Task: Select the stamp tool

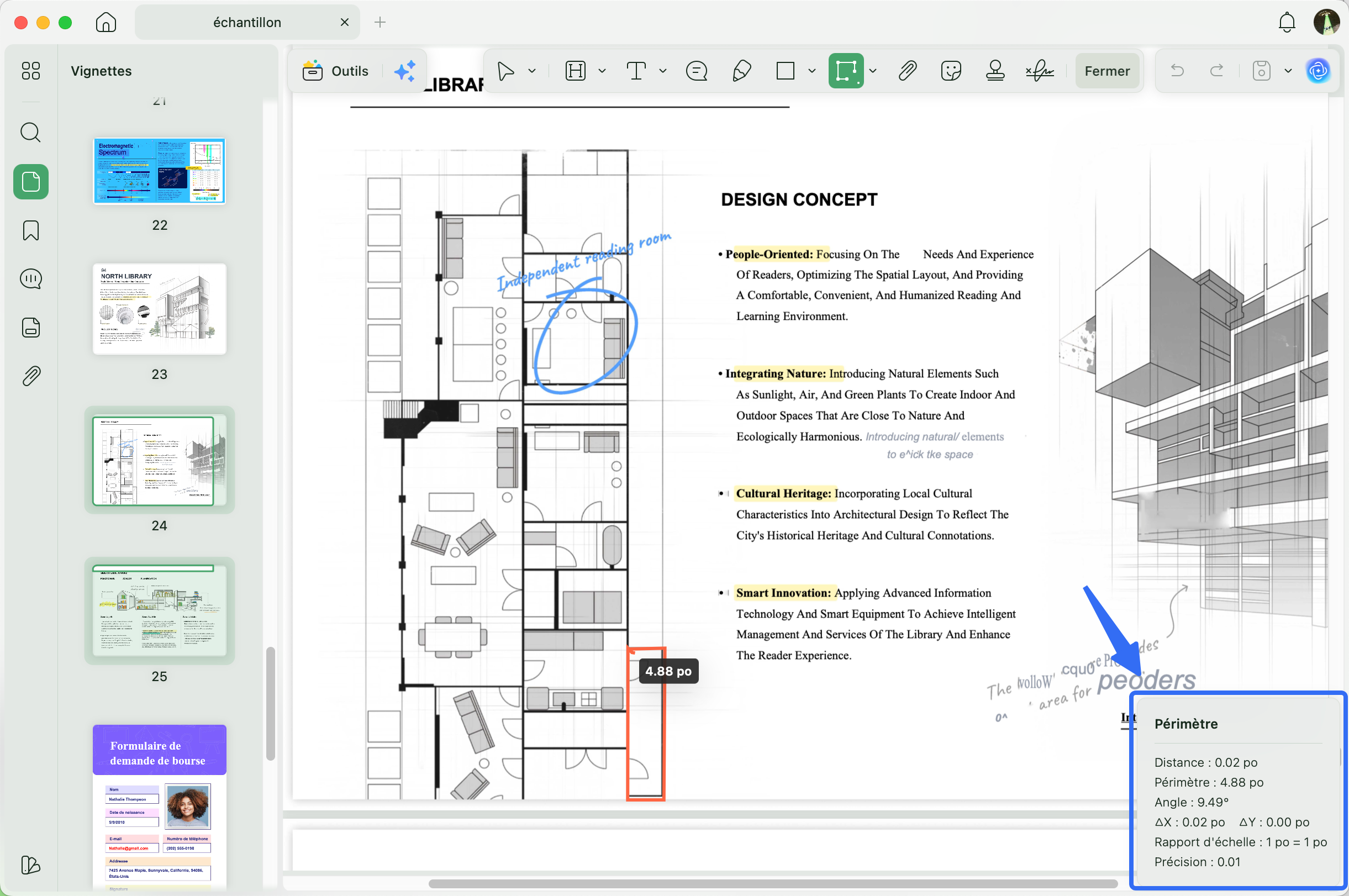Action: (995, 71)
